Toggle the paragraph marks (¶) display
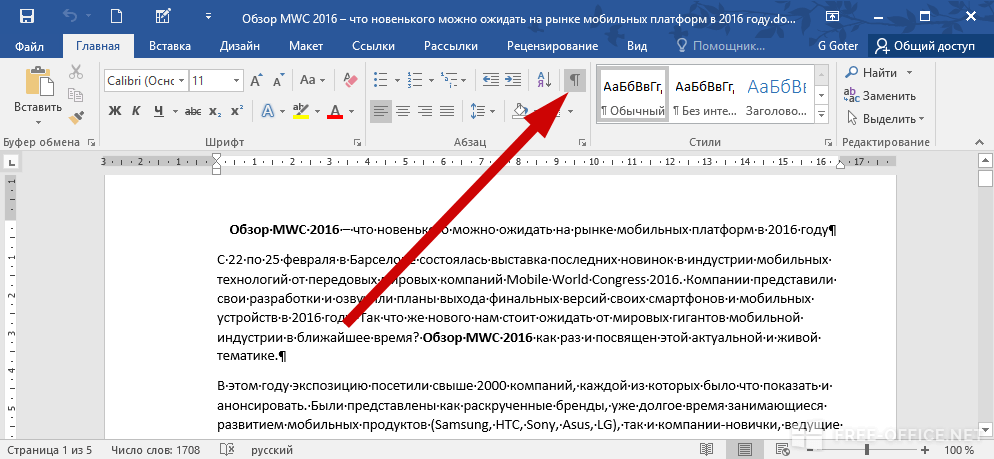 (574, 80)
